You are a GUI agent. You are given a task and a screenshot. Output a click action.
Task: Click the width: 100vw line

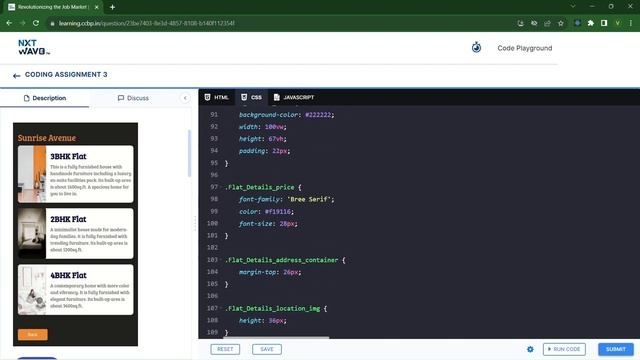[x=263, y=127]
